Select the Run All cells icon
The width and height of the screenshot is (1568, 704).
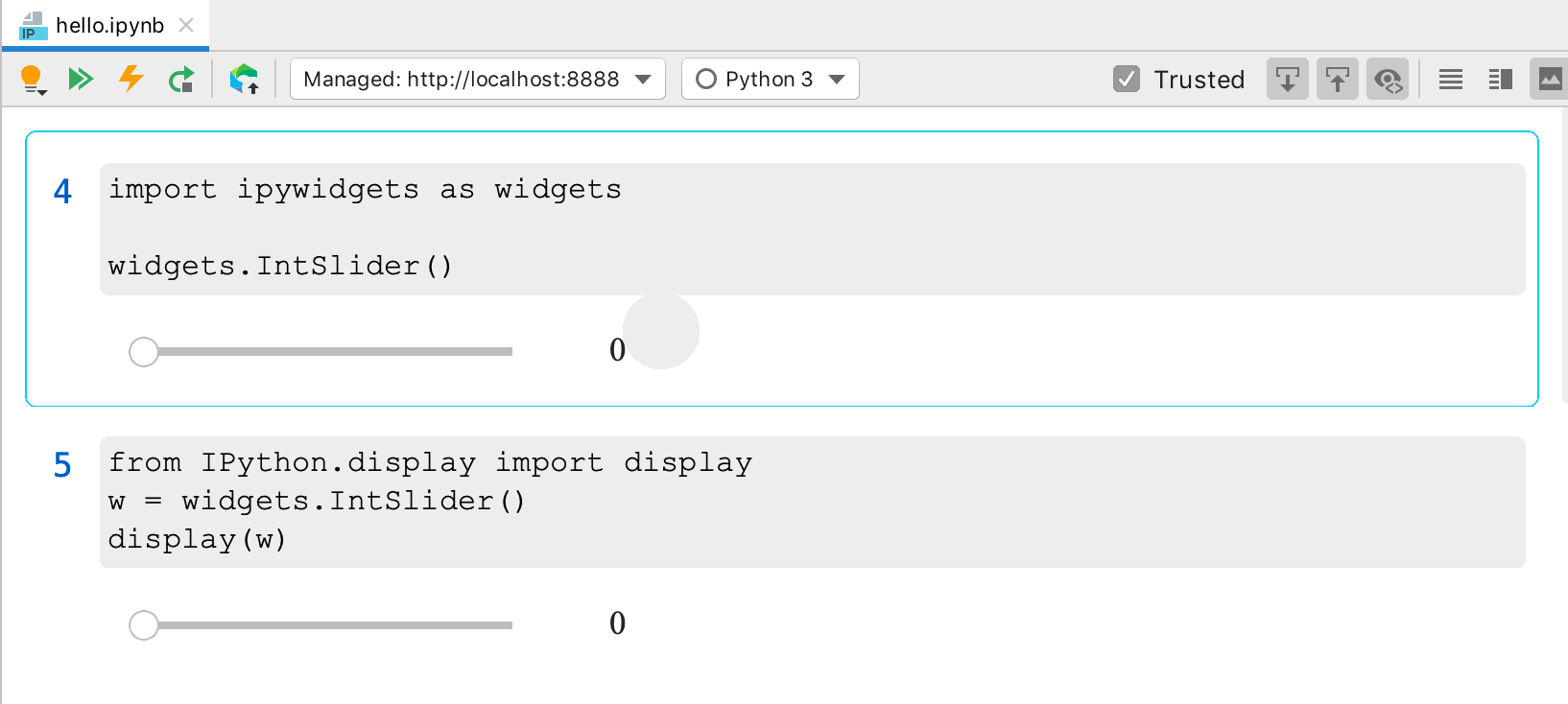81,79
